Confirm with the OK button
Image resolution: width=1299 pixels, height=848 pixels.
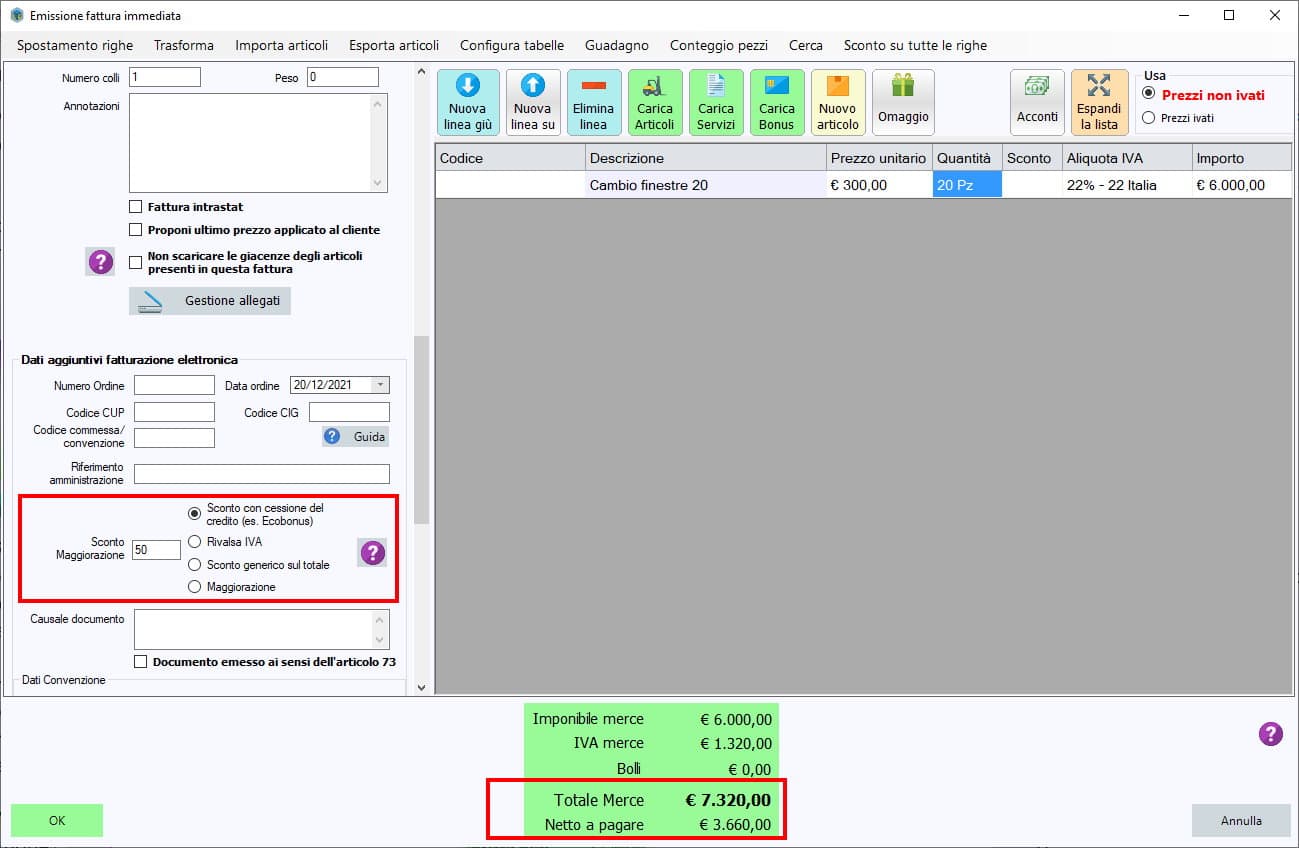[57, 820]
